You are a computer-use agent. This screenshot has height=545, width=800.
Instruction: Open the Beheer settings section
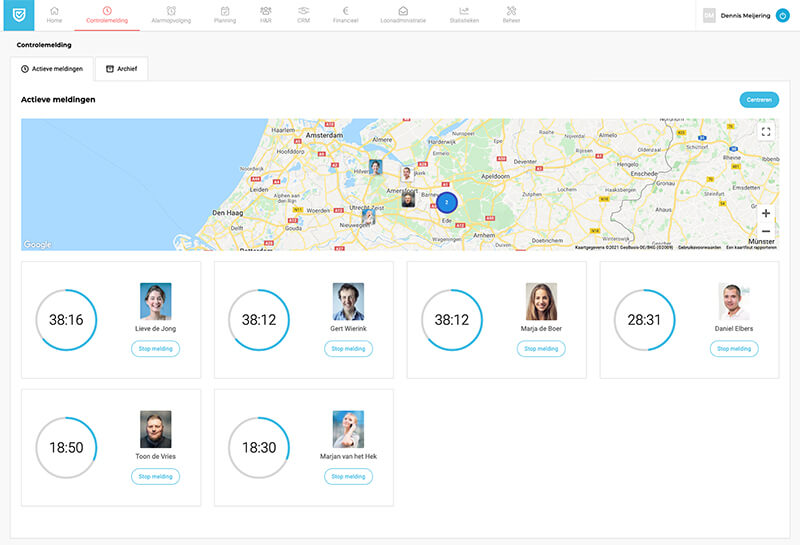point(511,15)
